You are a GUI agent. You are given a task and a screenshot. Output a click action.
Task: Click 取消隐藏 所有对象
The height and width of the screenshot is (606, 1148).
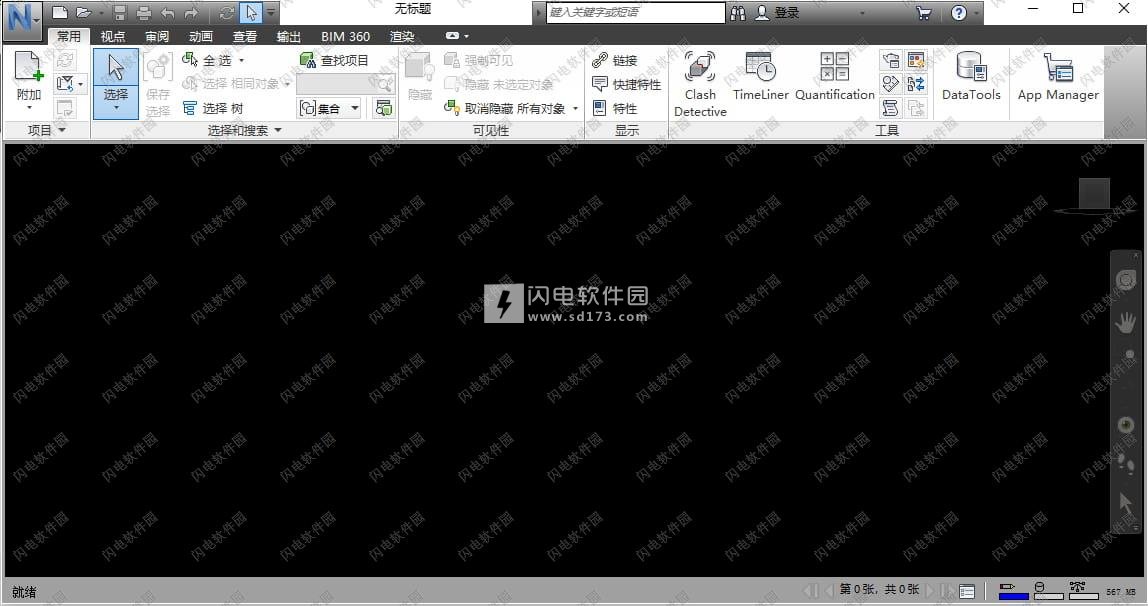[x=505, y=108]
